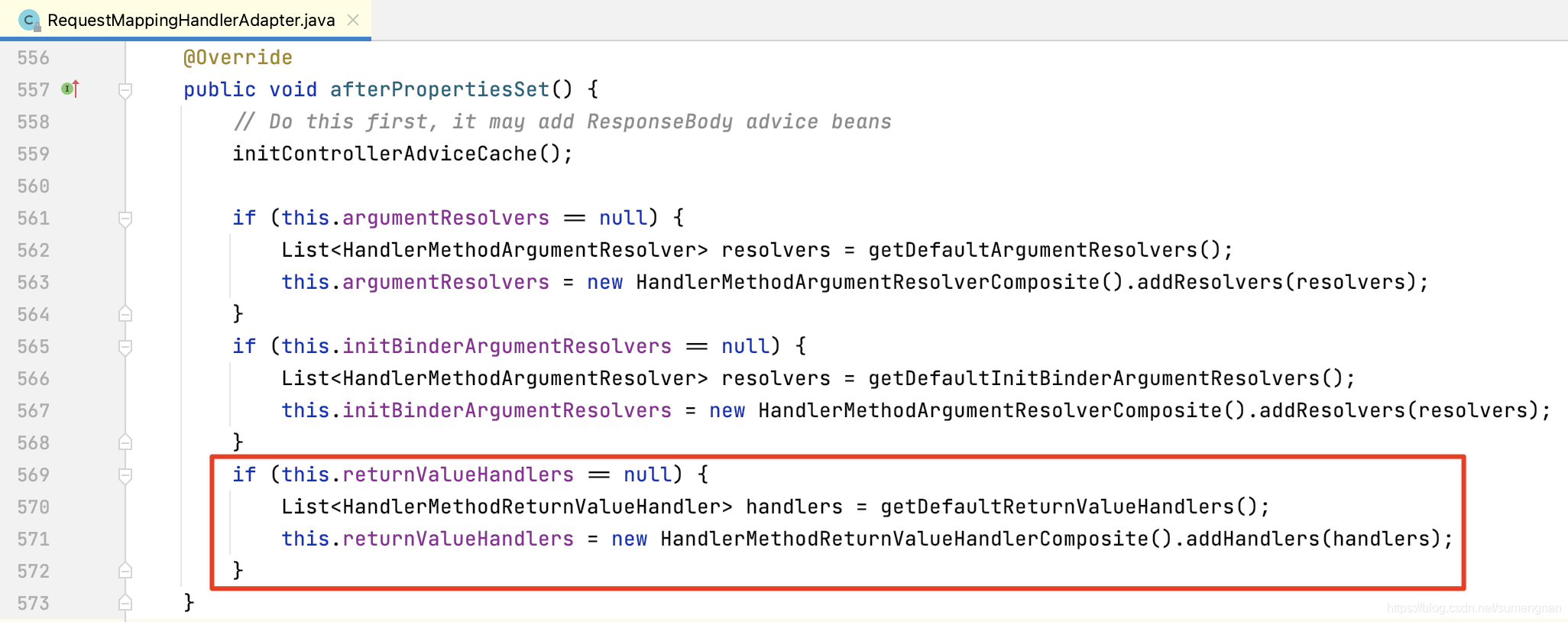Viewport: 1568px width, 622px height.
Task: Click the void keyword on line 557
Action: tap(293, 90)
